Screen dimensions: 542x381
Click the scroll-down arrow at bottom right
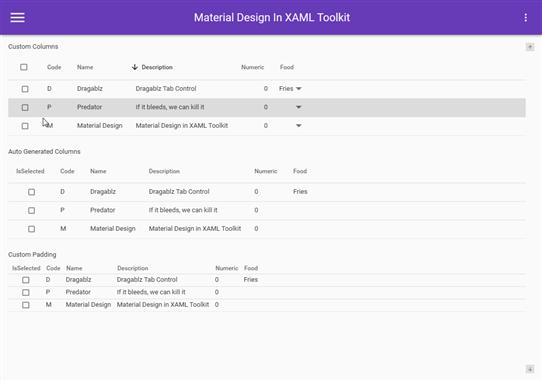[x=530, y=369]
